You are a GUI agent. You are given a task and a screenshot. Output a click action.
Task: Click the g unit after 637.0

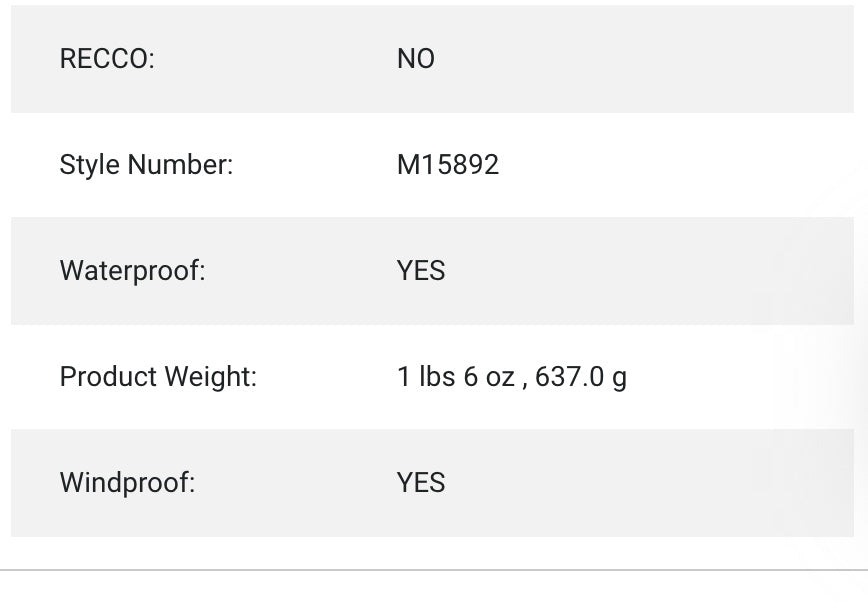pyautogui.click(x=620, y=379)
